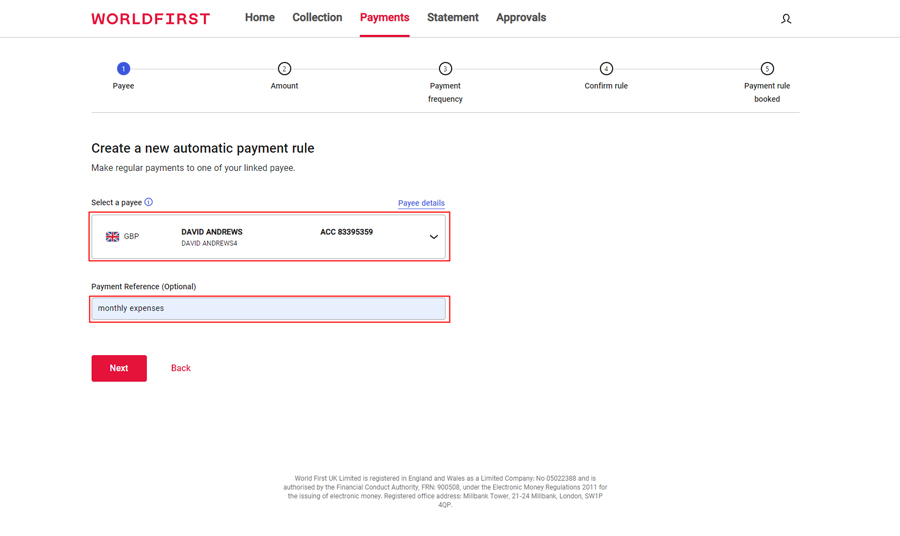Click the WorldFirst logo
Image resolution: width=900 pixels, height=536 pixels.
pos(151,19)
